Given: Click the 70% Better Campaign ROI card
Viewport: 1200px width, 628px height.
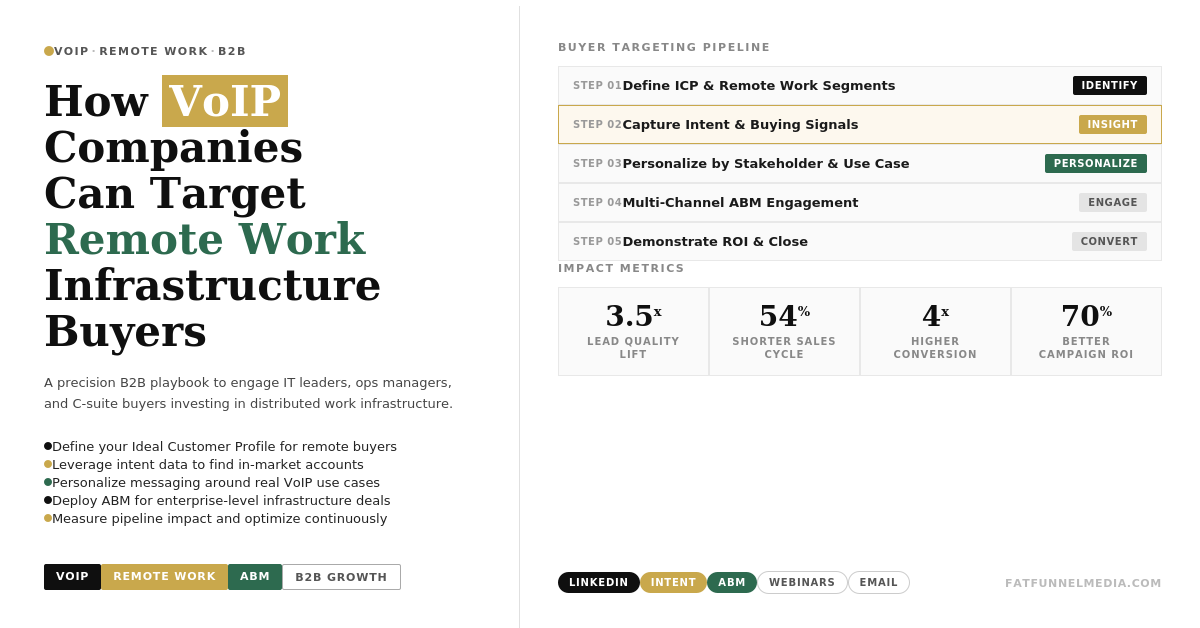Looking at the screenshot, I should (1086, 331).
